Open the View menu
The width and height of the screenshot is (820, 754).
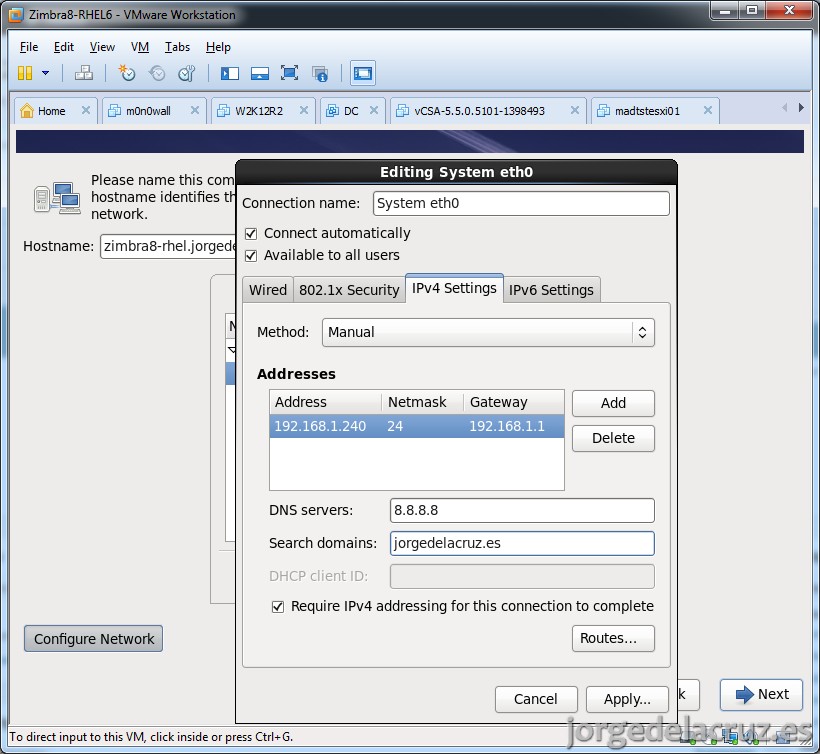pos(102,47)
